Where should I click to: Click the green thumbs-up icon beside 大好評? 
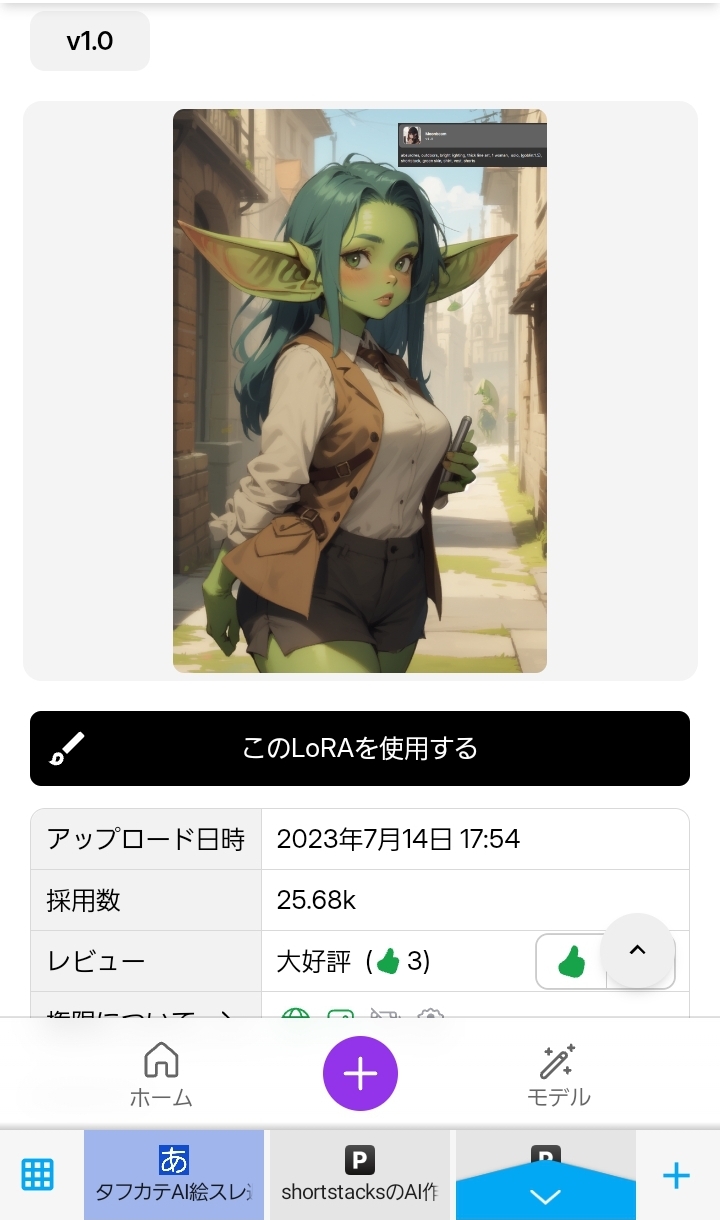pos(388,962)
